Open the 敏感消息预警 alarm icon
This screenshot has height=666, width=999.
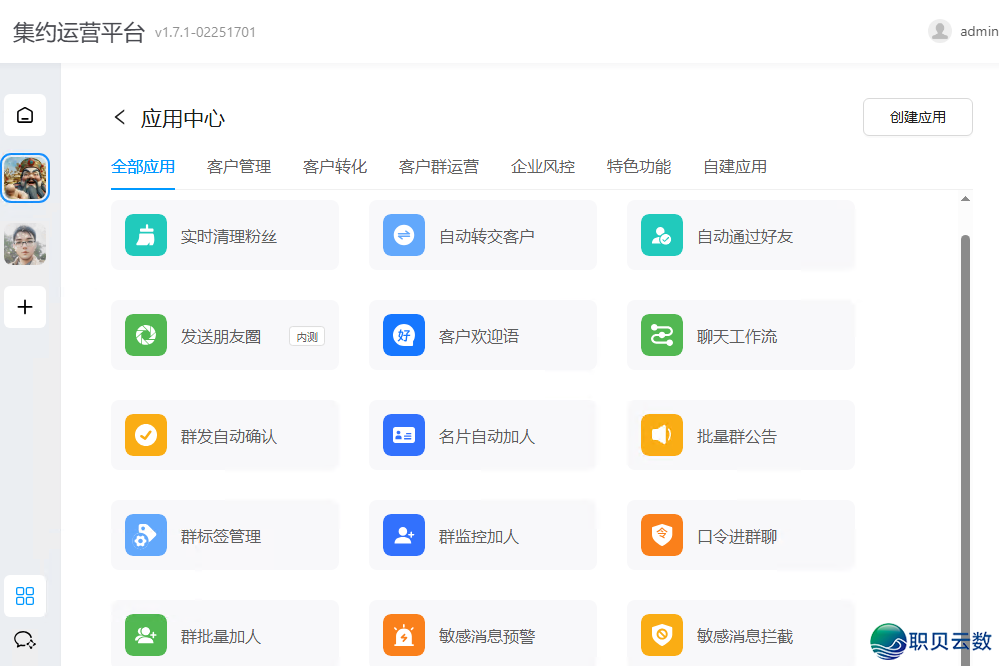pyautogui.click(x=404, y=636)
